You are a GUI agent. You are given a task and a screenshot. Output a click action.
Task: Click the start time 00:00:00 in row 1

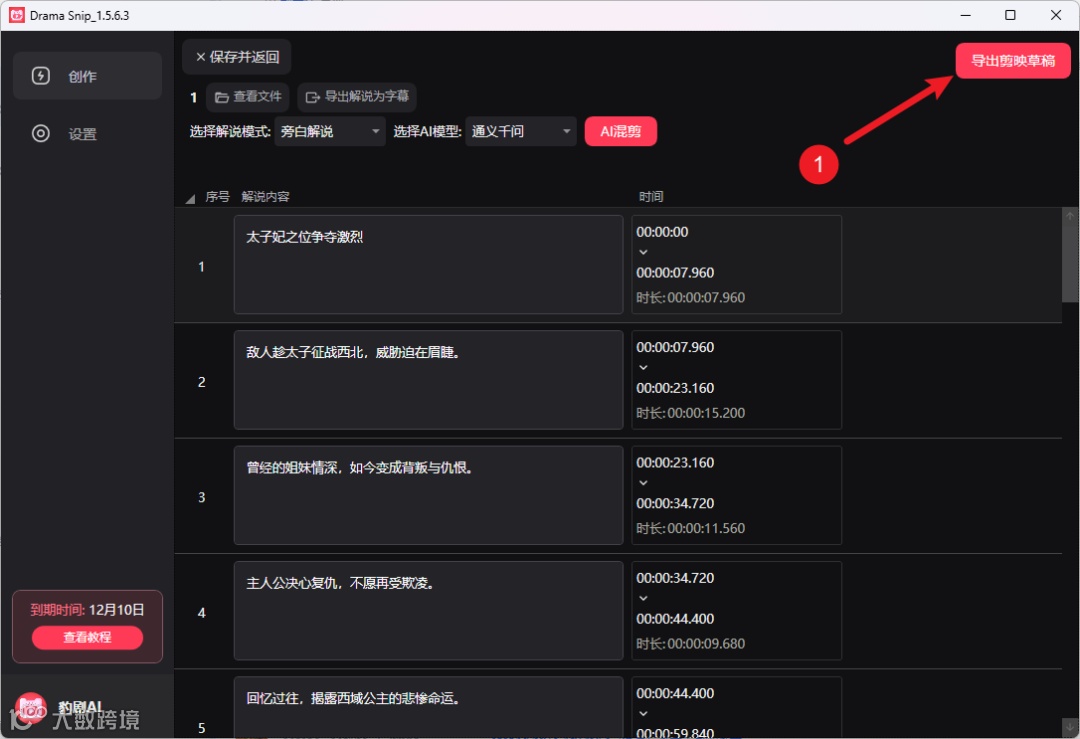(662, 232)
